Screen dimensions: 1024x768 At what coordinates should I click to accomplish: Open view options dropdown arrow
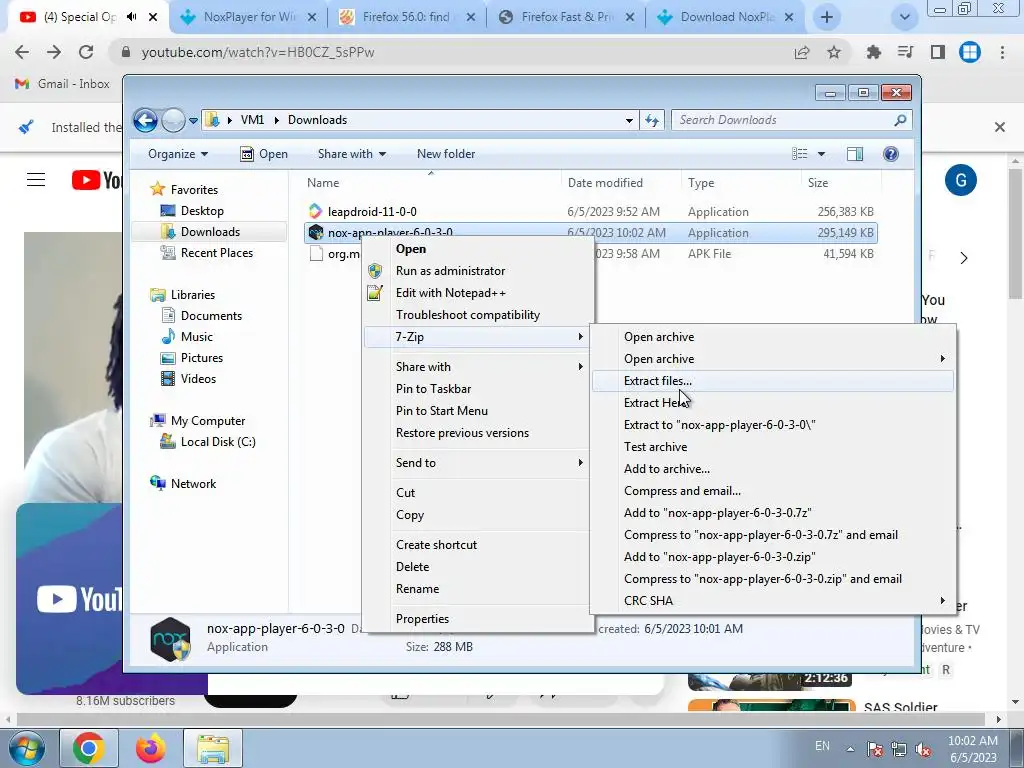821,154
